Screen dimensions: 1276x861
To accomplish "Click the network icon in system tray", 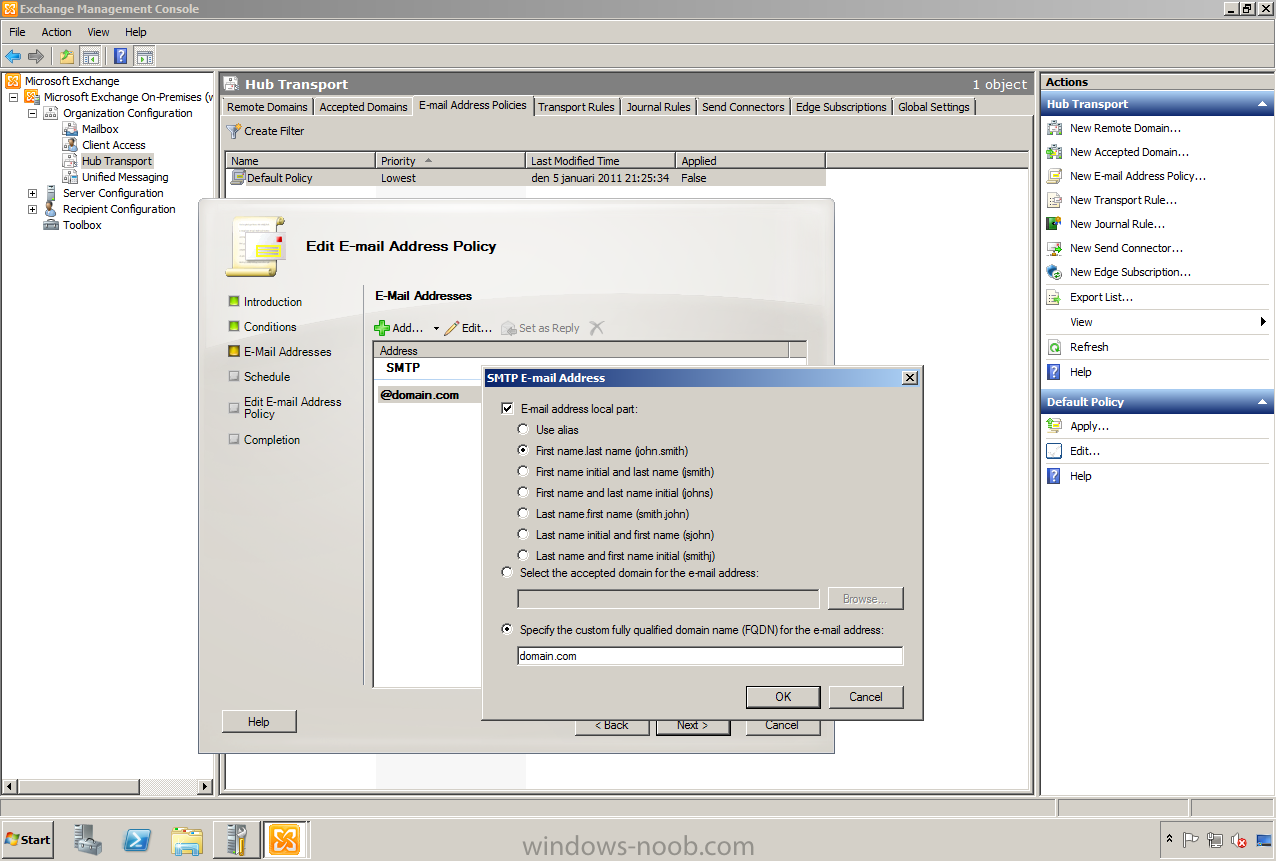I will point(1215,841).
